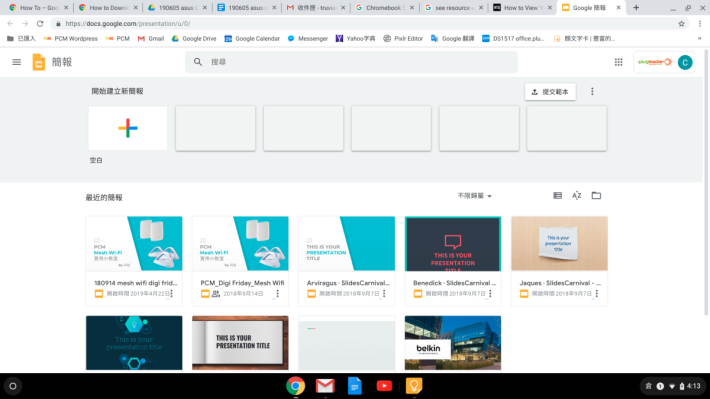Open PCM Wordpress bookmark

point(70,38)
